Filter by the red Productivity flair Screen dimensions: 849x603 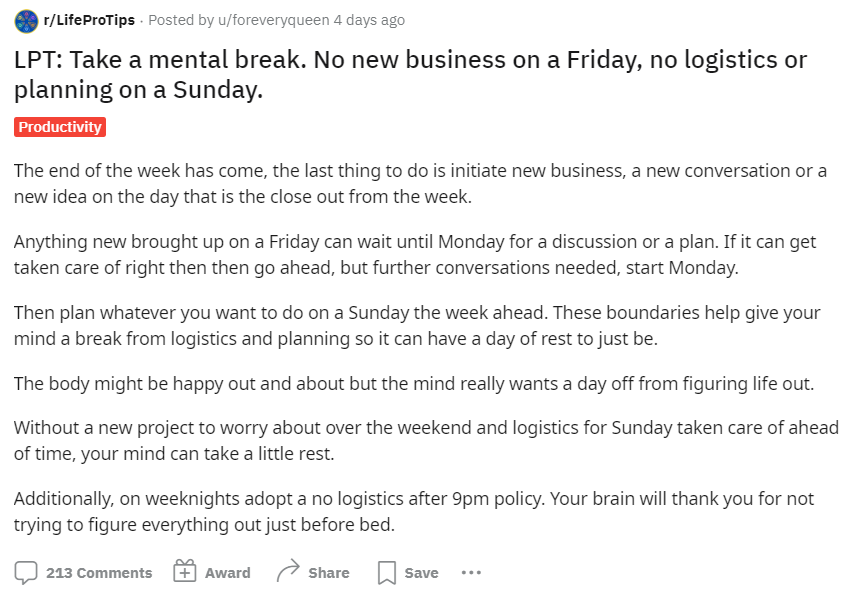(x=60, y=127)
